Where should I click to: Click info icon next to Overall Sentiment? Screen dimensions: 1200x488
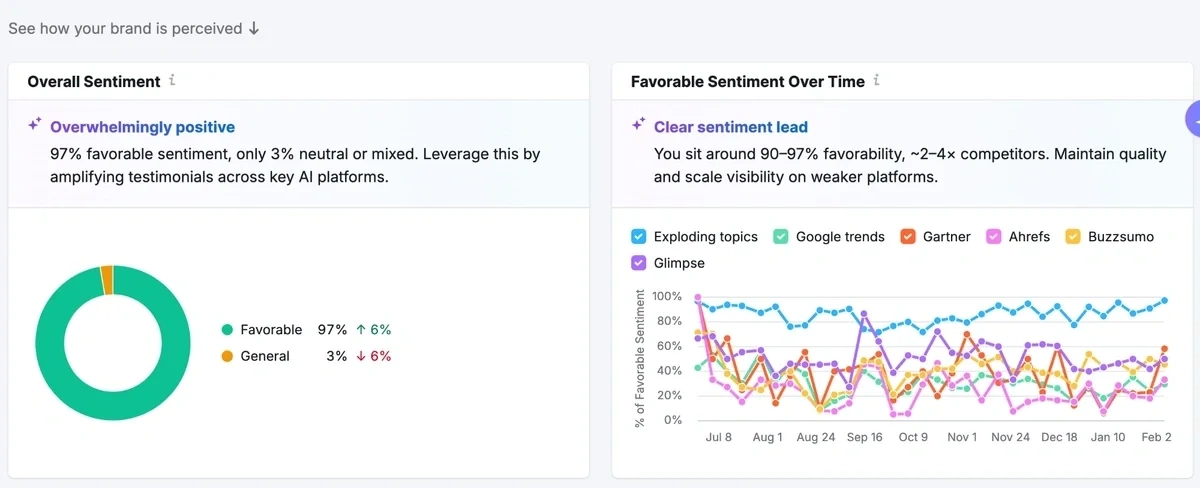[x=172, y=81]
